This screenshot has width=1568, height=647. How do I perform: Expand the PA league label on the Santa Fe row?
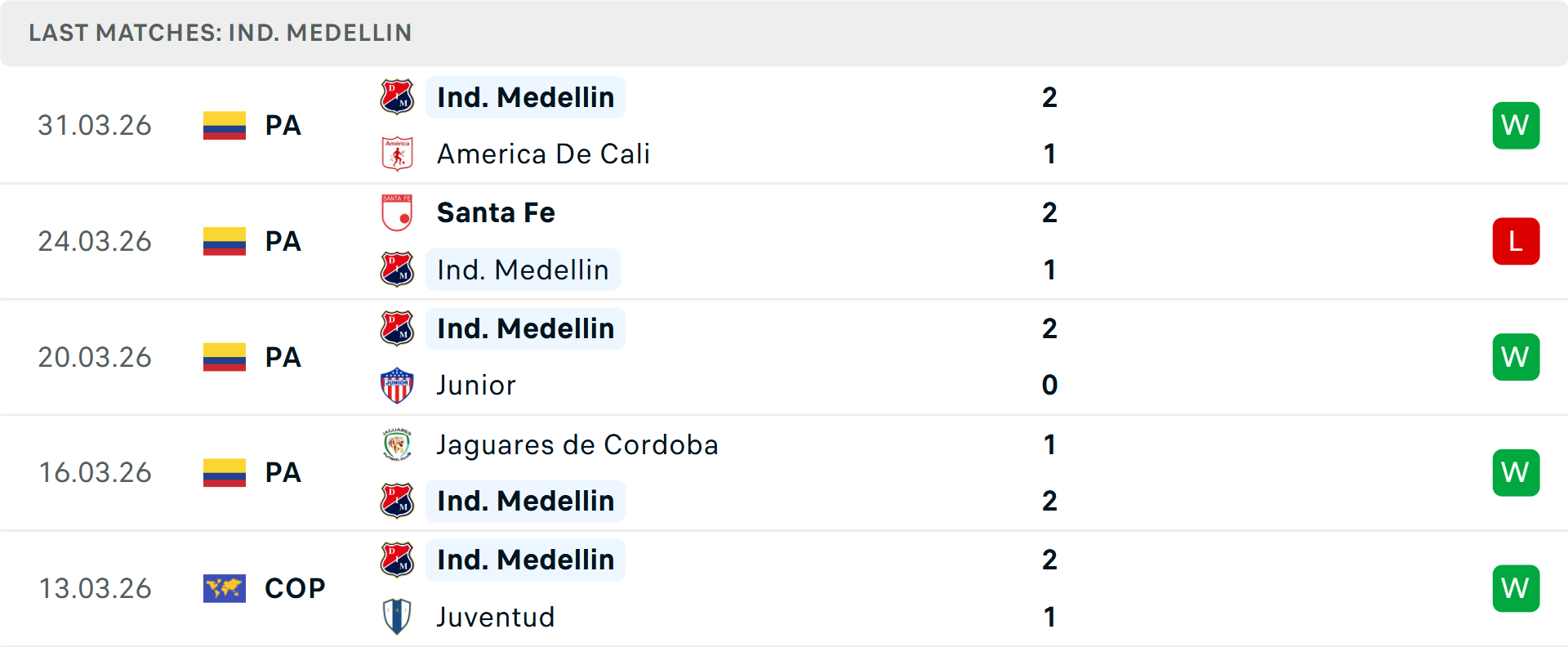283,241
